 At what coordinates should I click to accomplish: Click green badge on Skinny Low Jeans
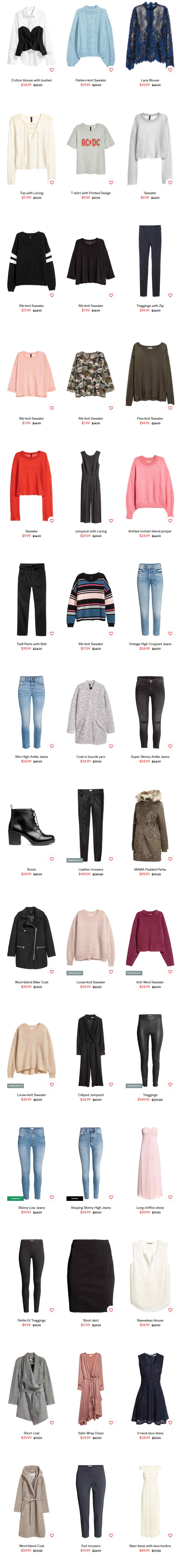click(x=15, y=1198)
